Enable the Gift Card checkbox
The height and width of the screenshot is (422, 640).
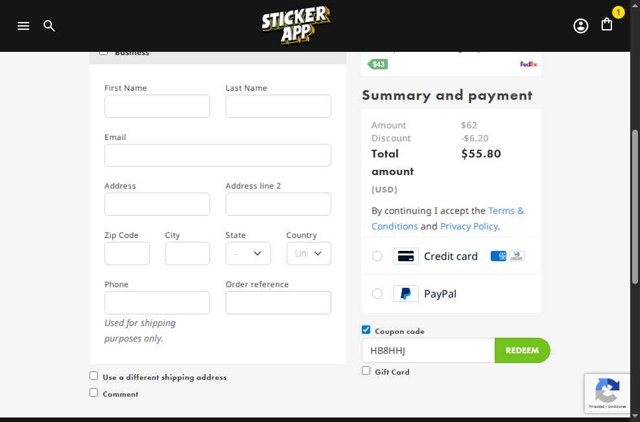(x=366, y=371)
